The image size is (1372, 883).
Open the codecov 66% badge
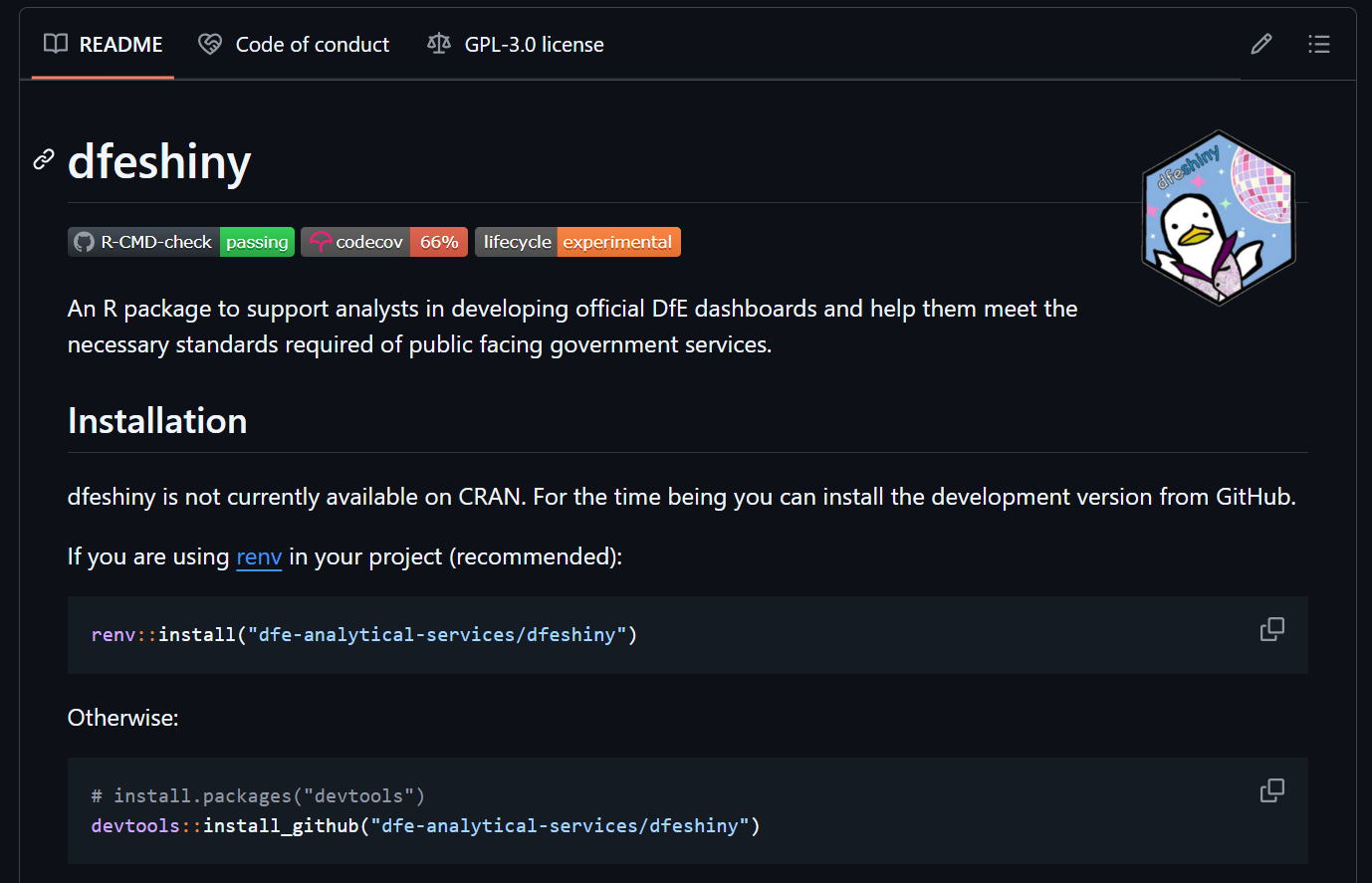pyautogui.click(x=384, y=242)
